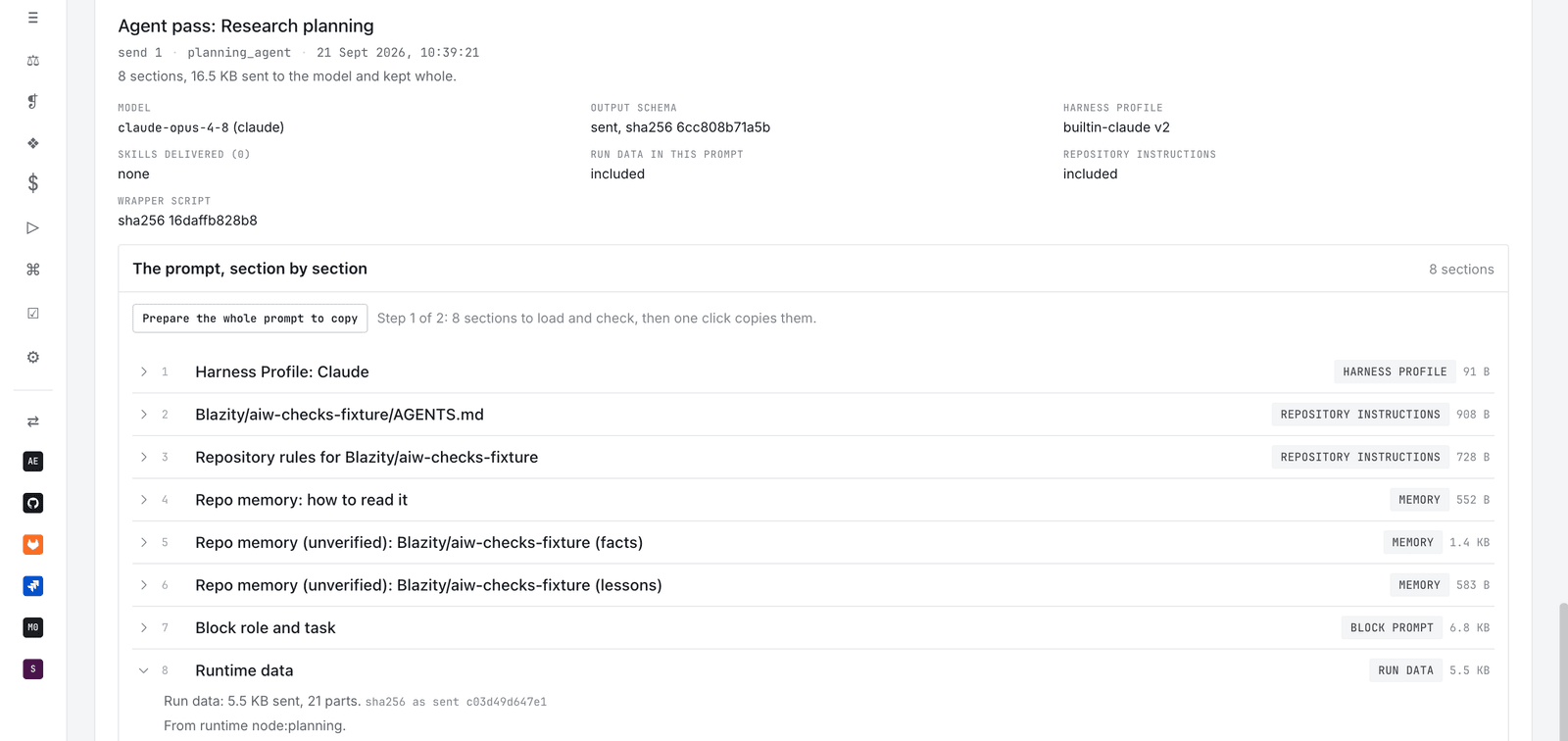Select the MO workspace icon
1568x741 pixels.
(x=32, y=627)
